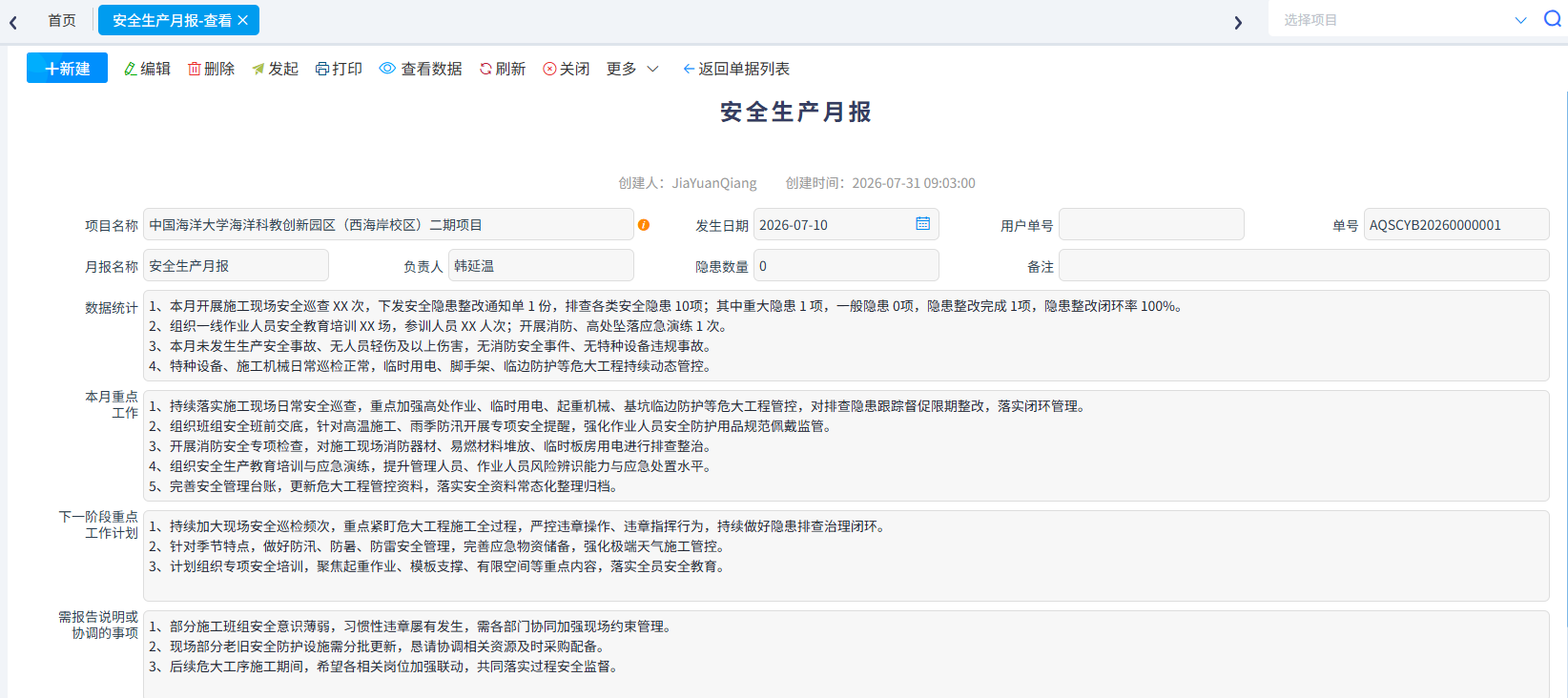Click the search magnifier icon
Viewport: 1568px width, 698px height.
[1553, 19]
